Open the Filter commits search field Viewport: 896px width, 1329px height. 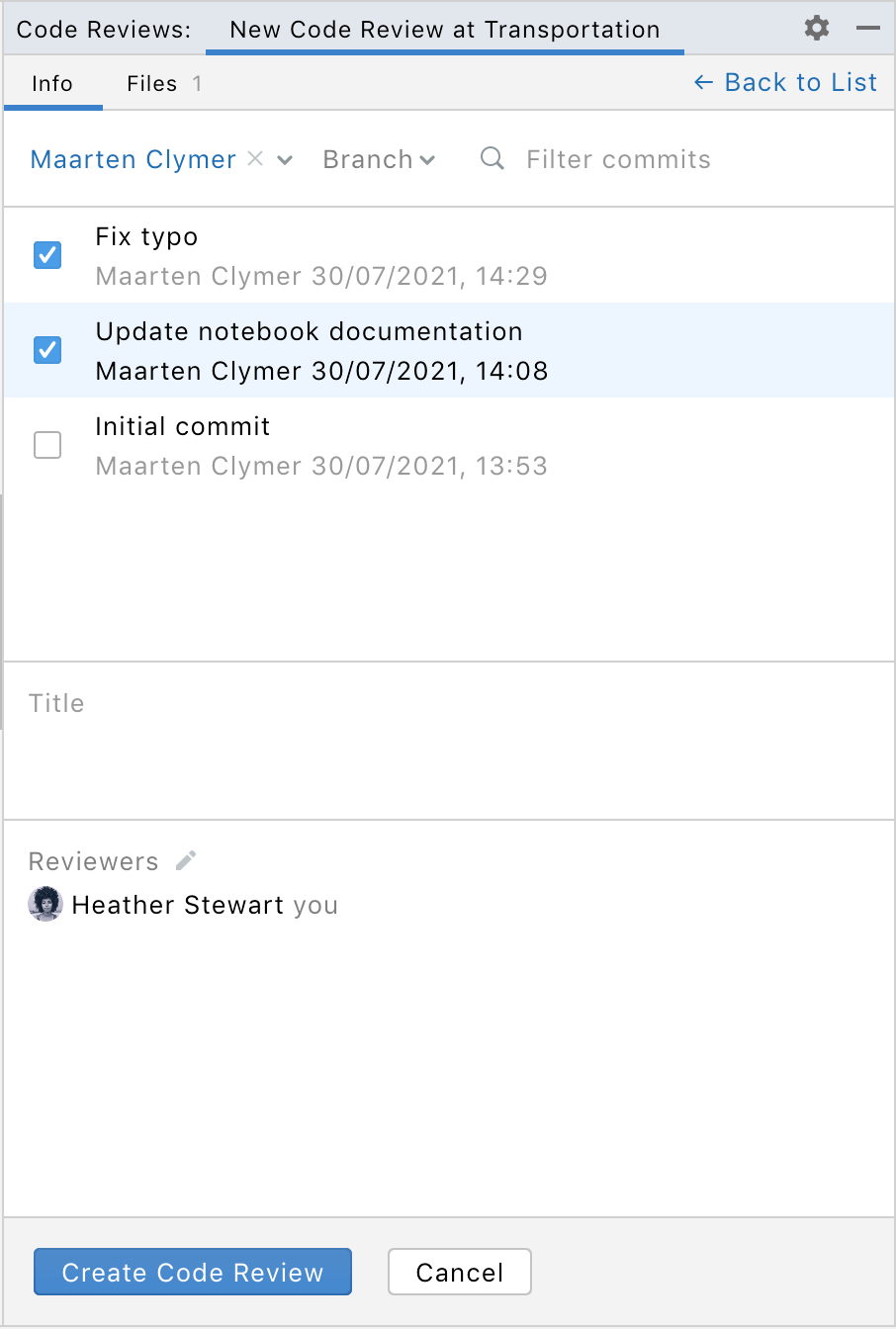(618, 159)
